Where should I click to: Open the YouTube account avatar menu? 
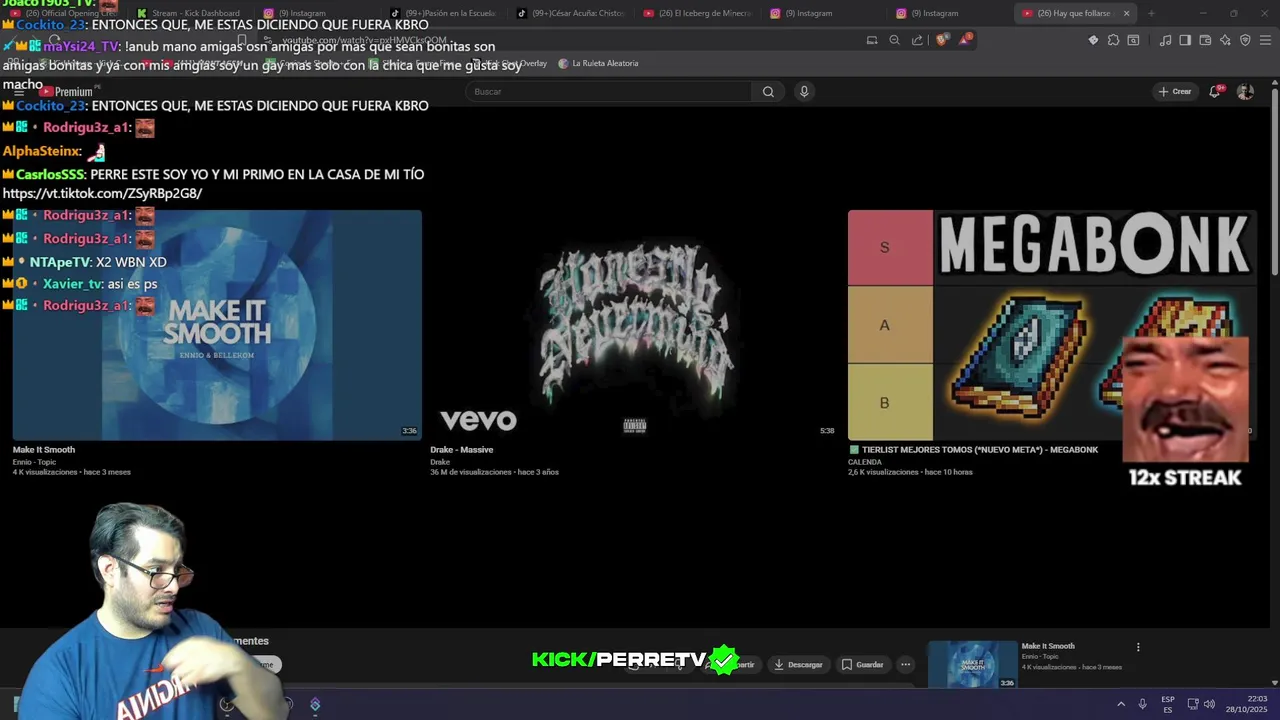[x=1245, y=91]
